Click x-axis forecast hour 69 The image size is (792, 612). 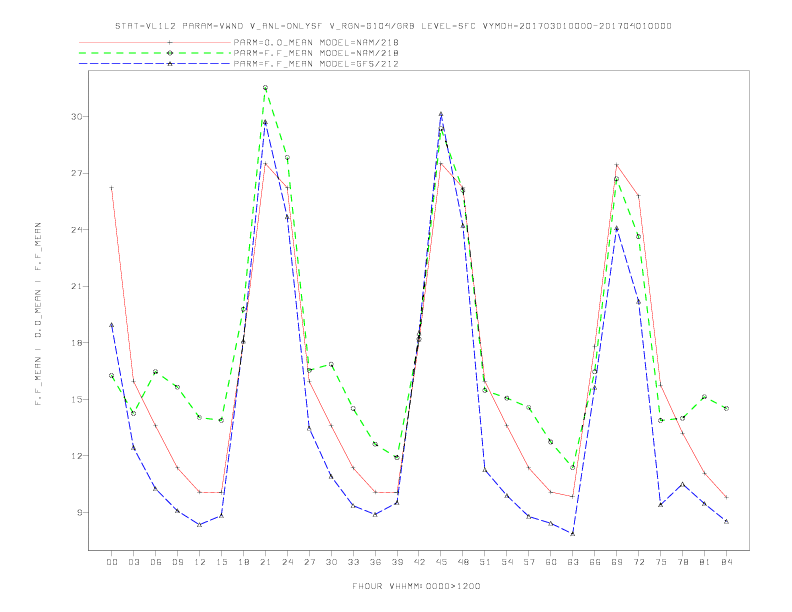tap(617, 562)
